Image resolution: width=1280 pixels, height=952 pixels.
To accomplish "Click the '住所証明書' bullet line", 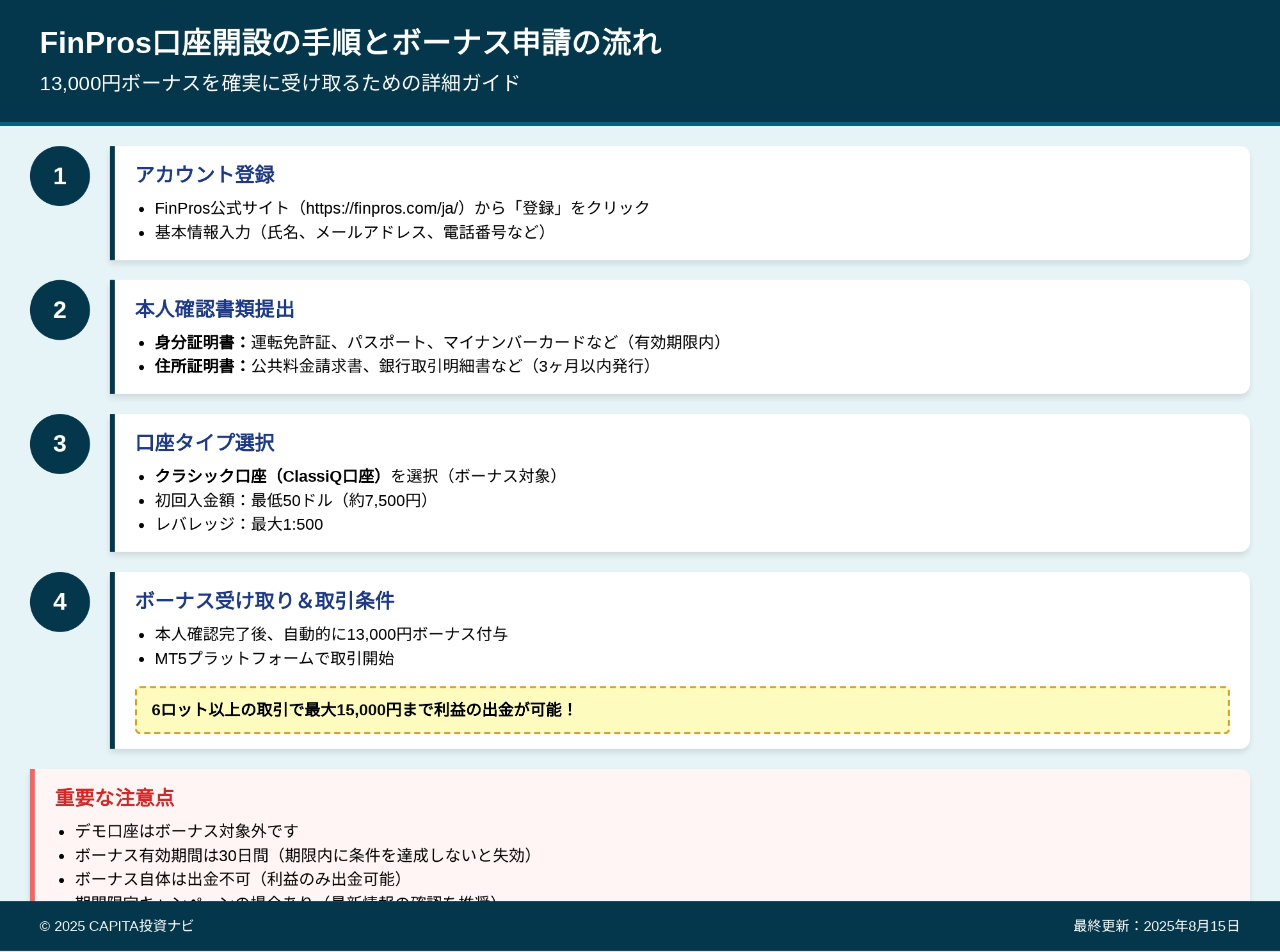I will coord(403,366).
